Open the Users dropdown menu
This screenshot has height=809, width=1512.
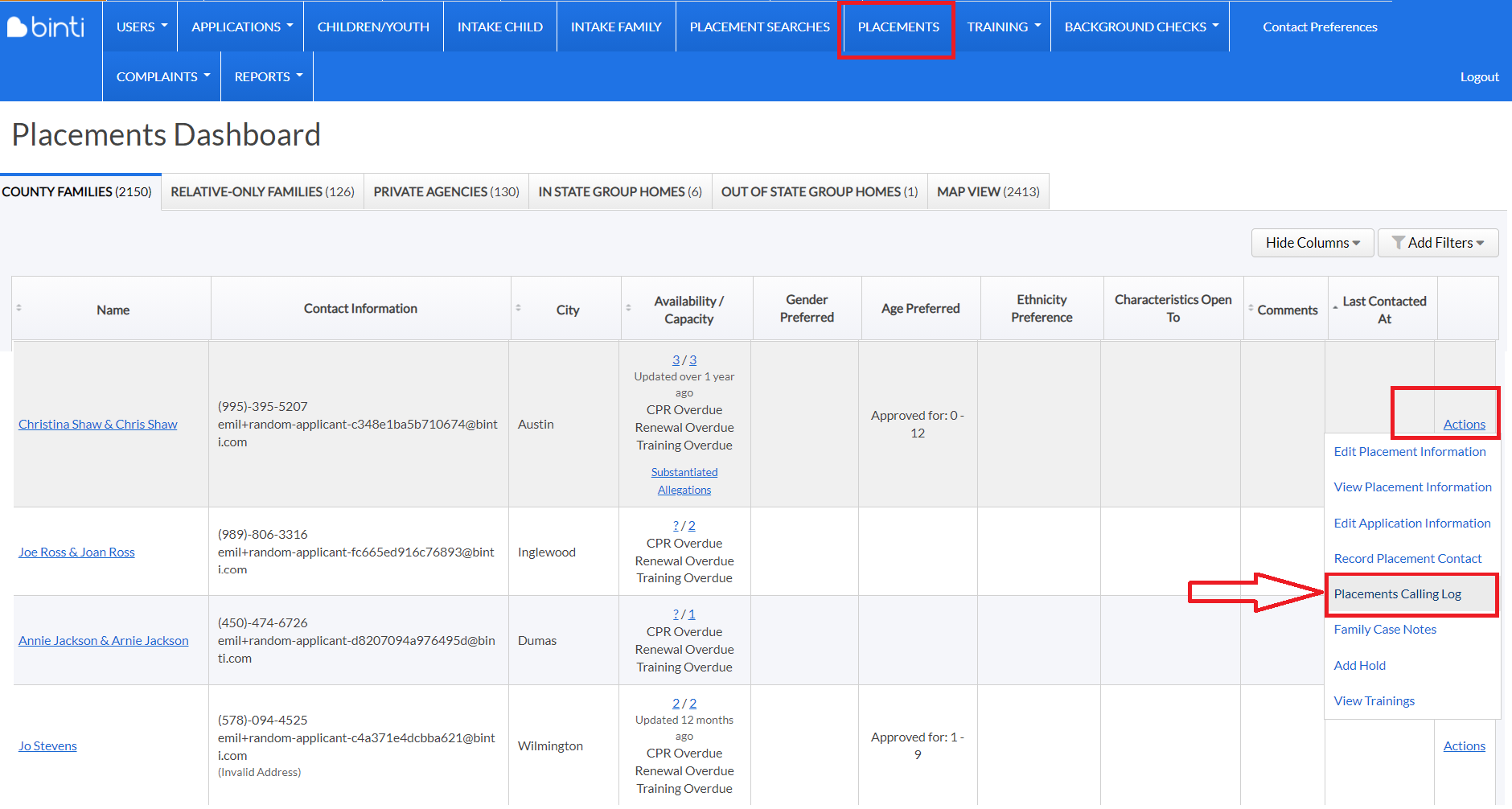click(x=141, y=27)
